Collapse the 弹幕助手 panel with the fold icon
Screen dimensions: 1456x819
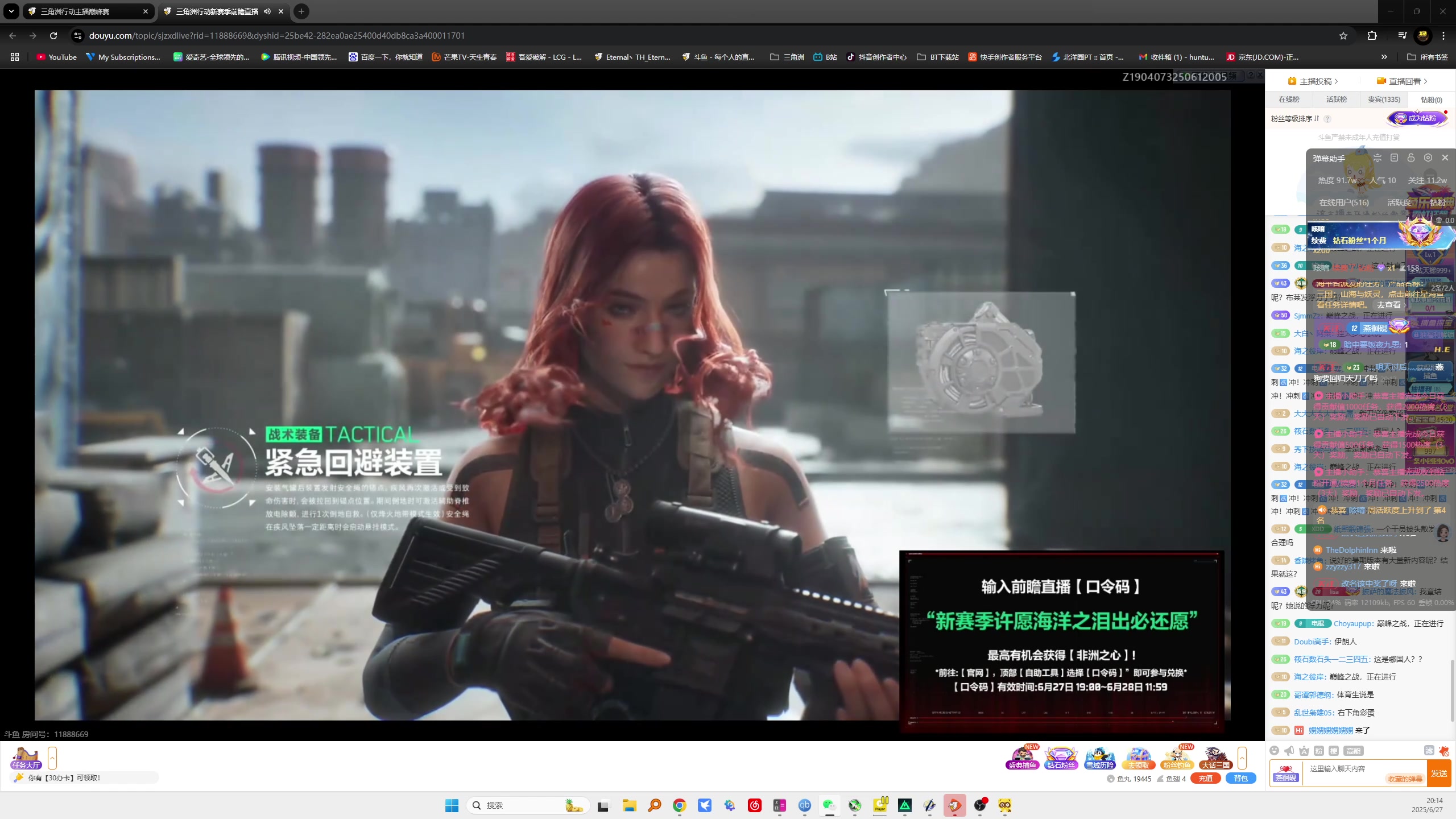(x=1378, y=158)
